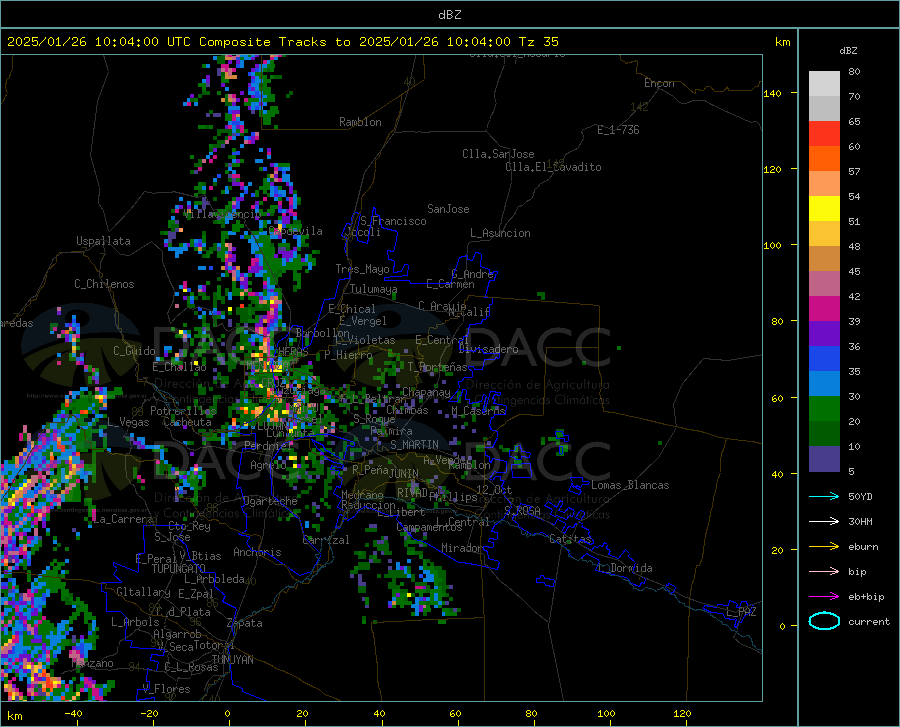
Task: Click the S_MARTIN map label
Action: pos(414,445)
